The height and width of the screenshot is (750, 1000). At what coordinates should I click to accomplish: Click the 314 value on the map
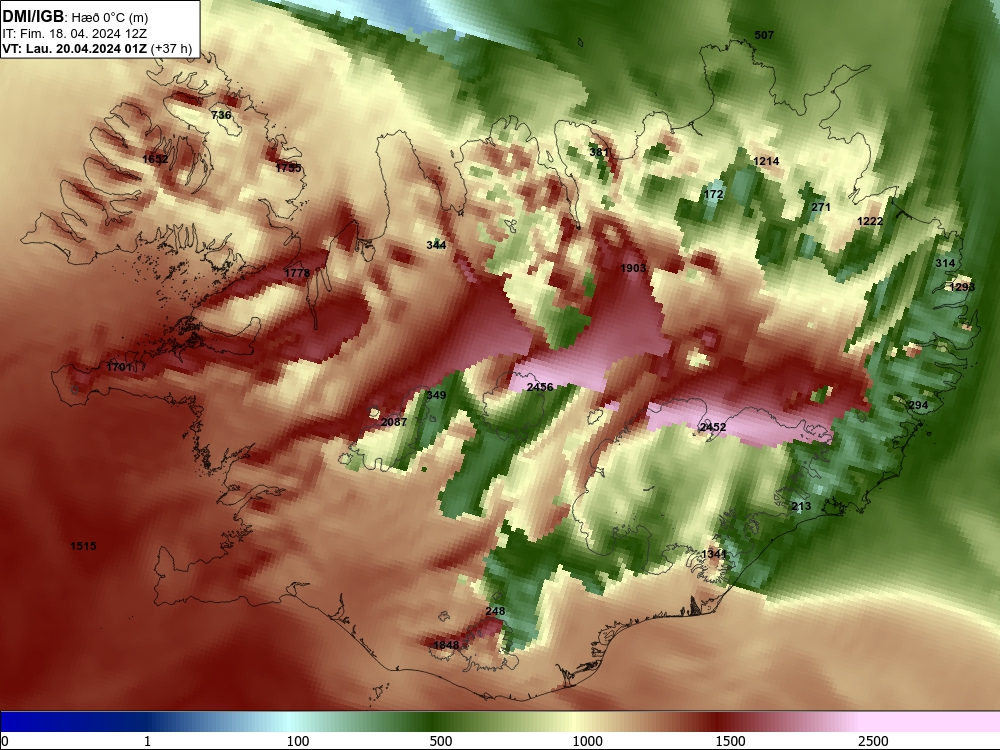tap(945, 263)
